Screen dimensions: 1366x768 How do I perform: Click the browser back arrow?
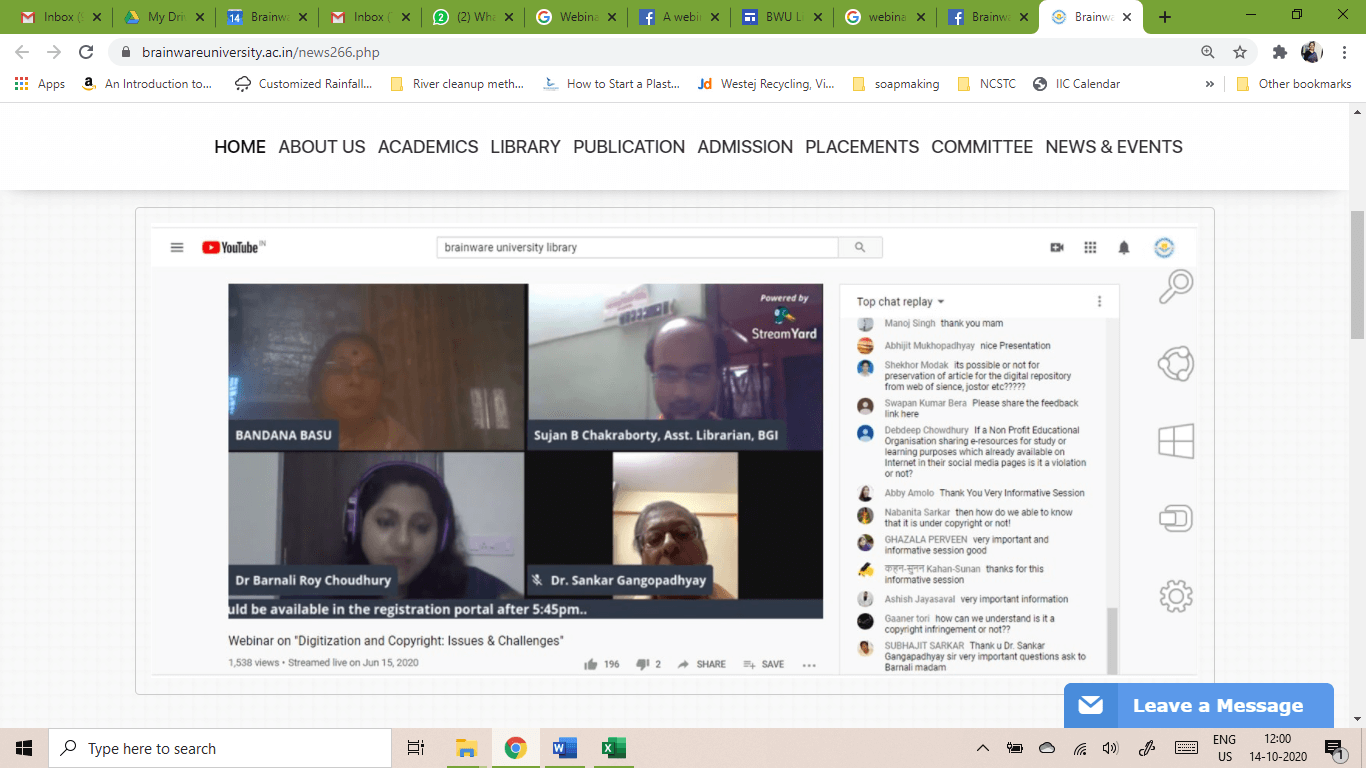tap(22, 52)
